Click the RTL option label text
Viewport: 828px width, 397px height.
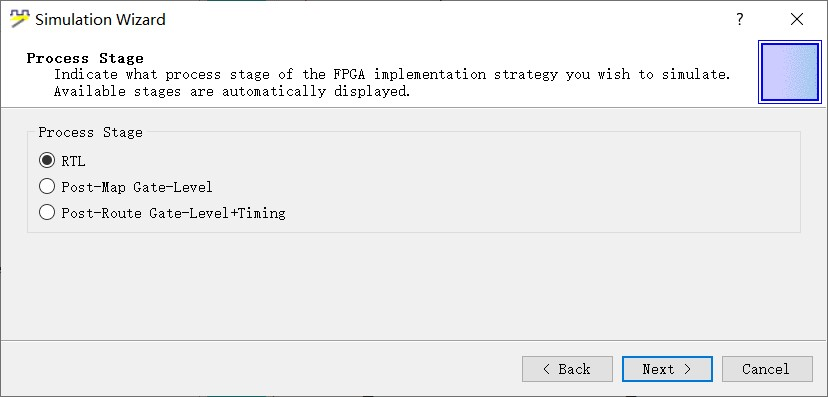pos(73,161)
